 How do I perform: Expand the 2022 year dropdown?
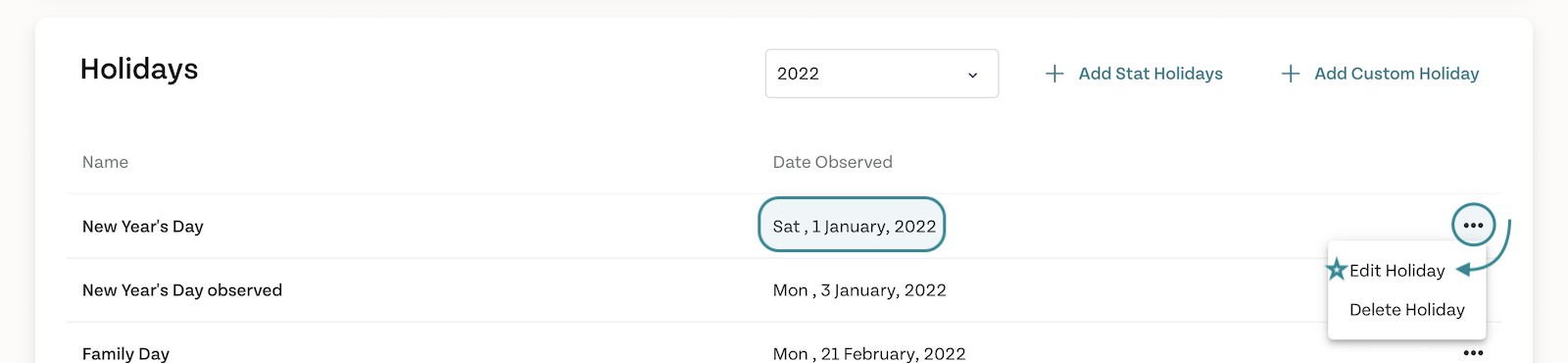pos(882,74)
